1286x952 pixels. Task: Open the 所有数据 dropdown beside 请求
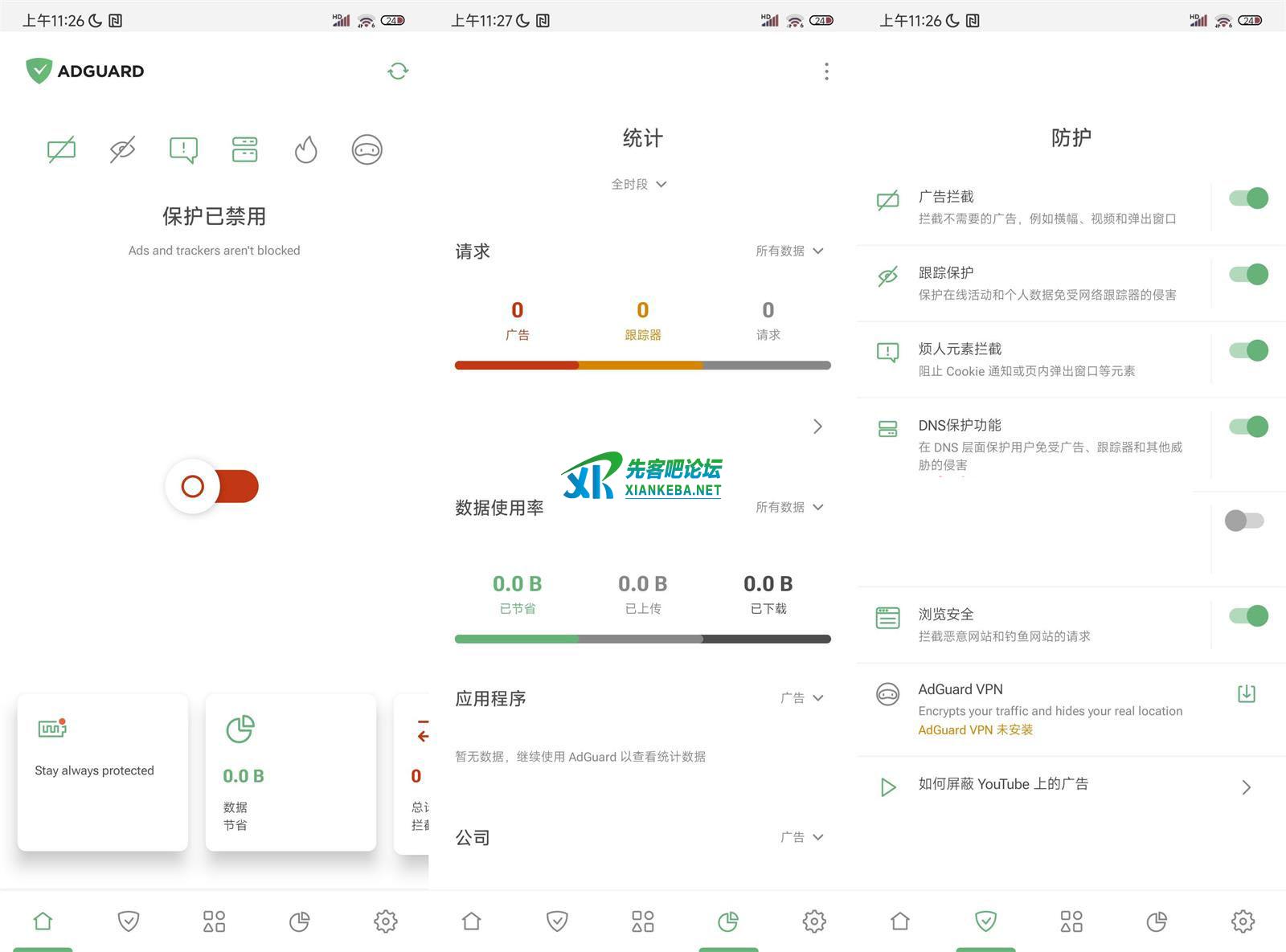pyautogui.click(x=789, y=251)
